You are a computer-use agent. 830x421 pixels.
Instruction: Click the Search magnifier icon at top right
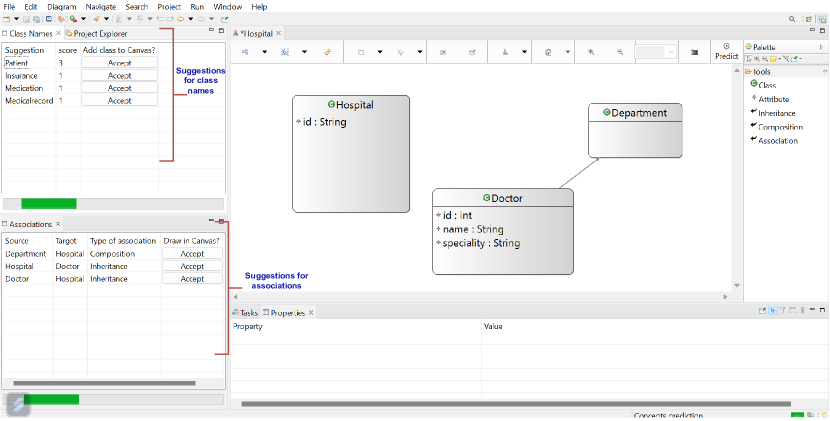click(x=792, y=19)
